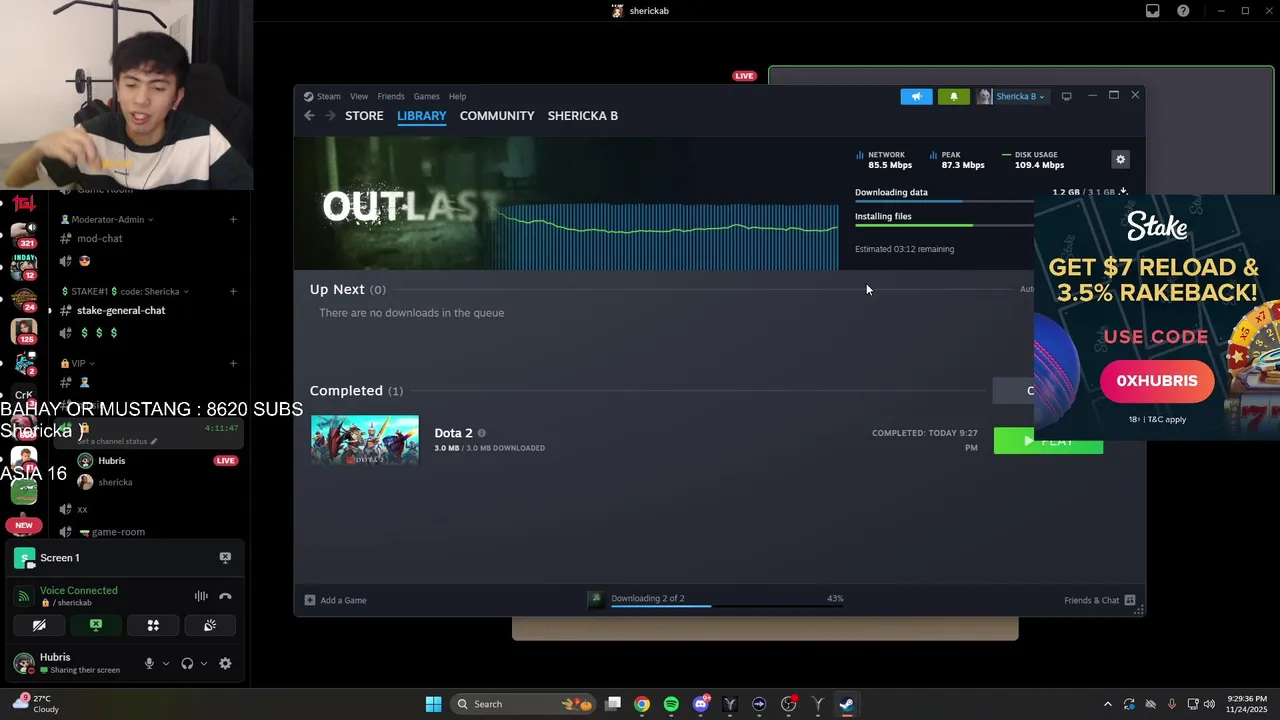Open Discord activities launcher
1280x720 pixels.
click(153, 625)
